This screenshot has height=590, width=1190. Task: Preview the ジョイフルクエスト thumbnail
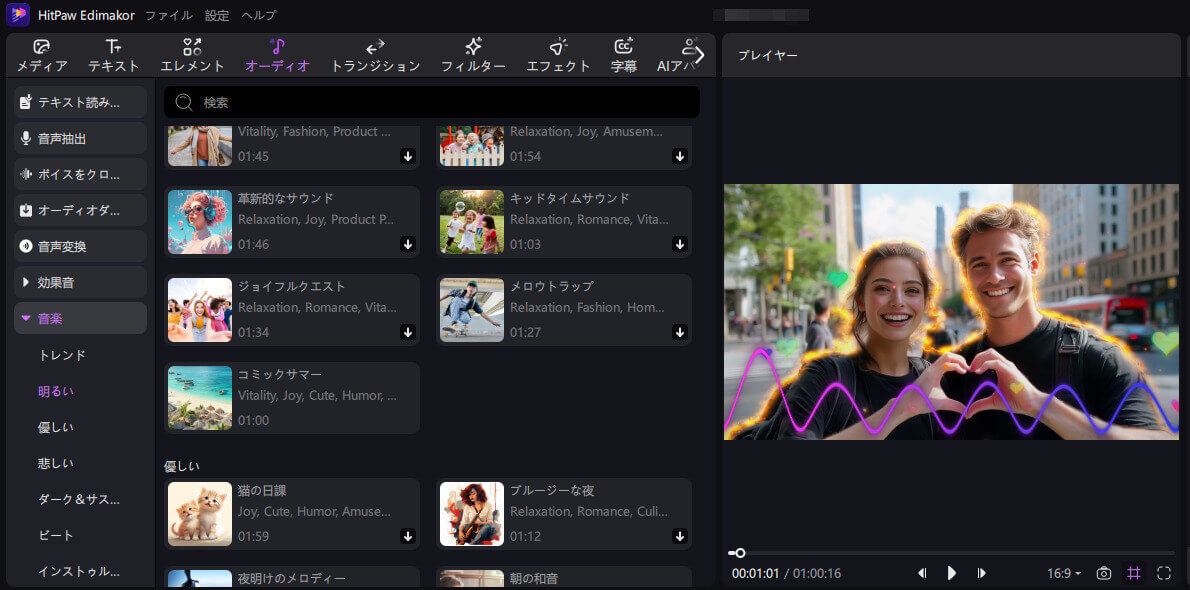click(x=200, y=310)
